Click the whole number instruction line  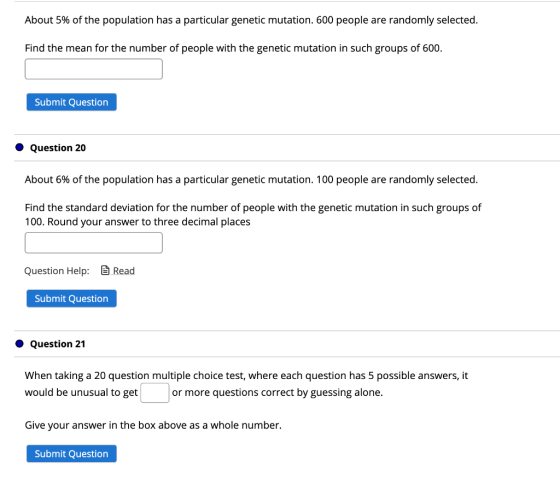[153, 425]
